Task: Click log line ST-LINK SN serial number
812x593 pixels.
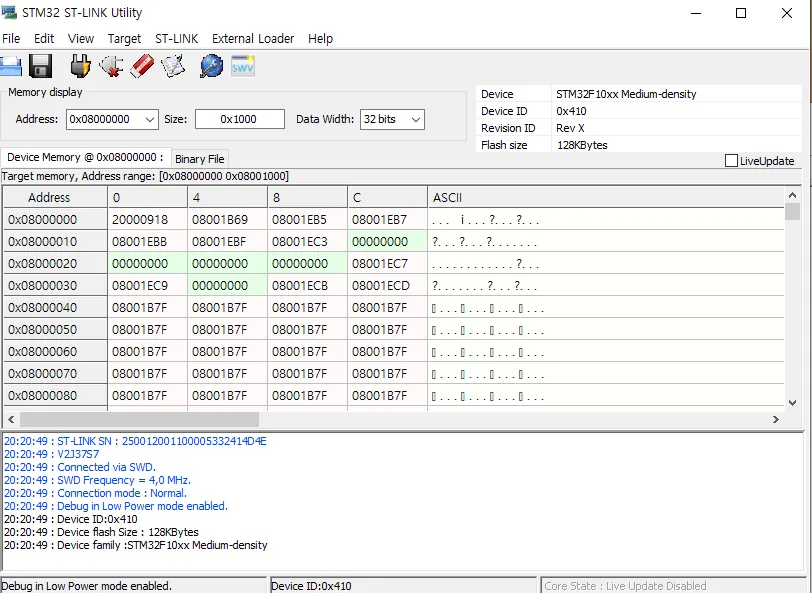Action: [135, 441]
